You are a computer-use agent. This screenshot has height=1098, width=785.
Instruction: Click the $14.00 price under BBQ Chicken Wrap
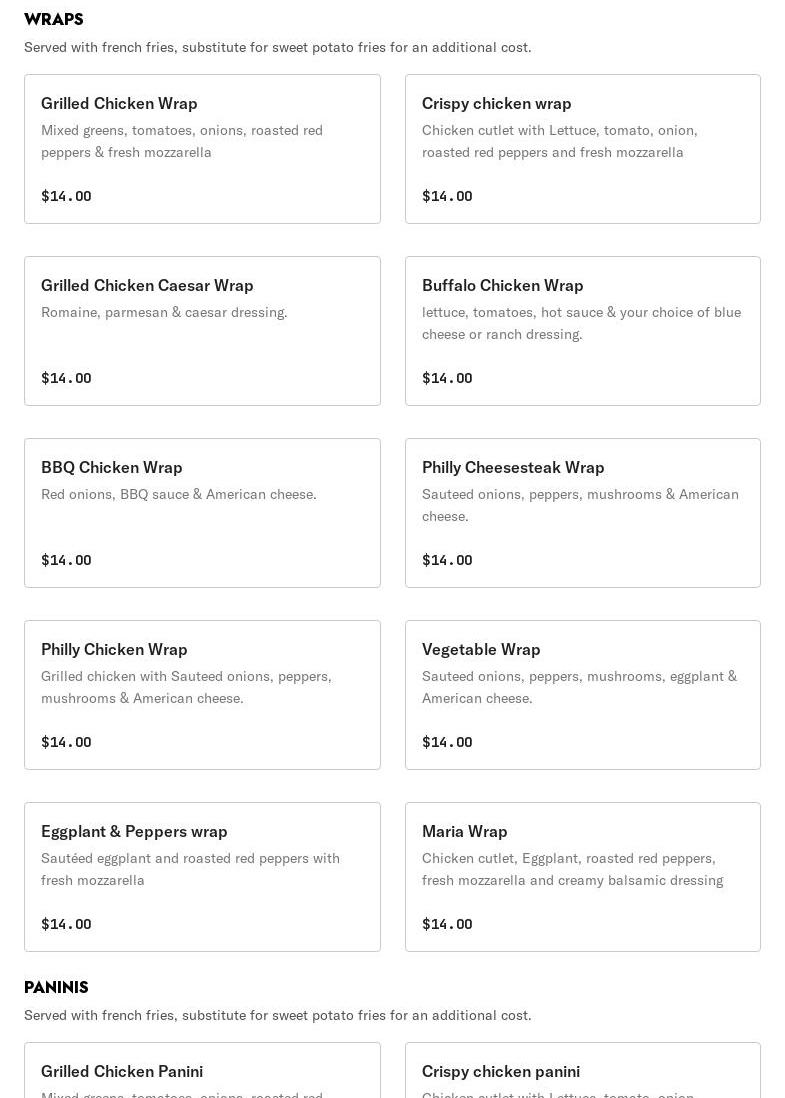tap(66, 560)
